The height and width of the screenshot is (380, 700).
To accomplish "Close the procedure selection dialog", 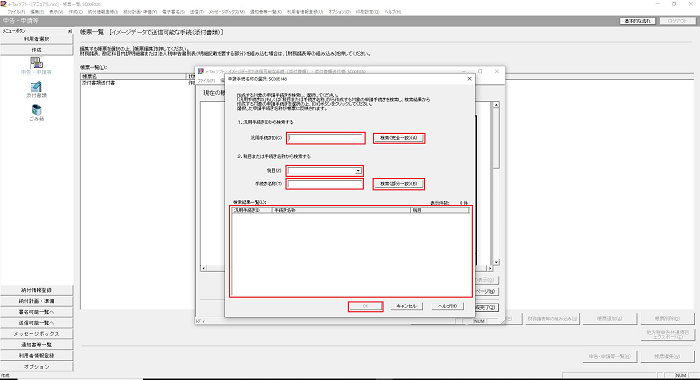I will point(469,79).
